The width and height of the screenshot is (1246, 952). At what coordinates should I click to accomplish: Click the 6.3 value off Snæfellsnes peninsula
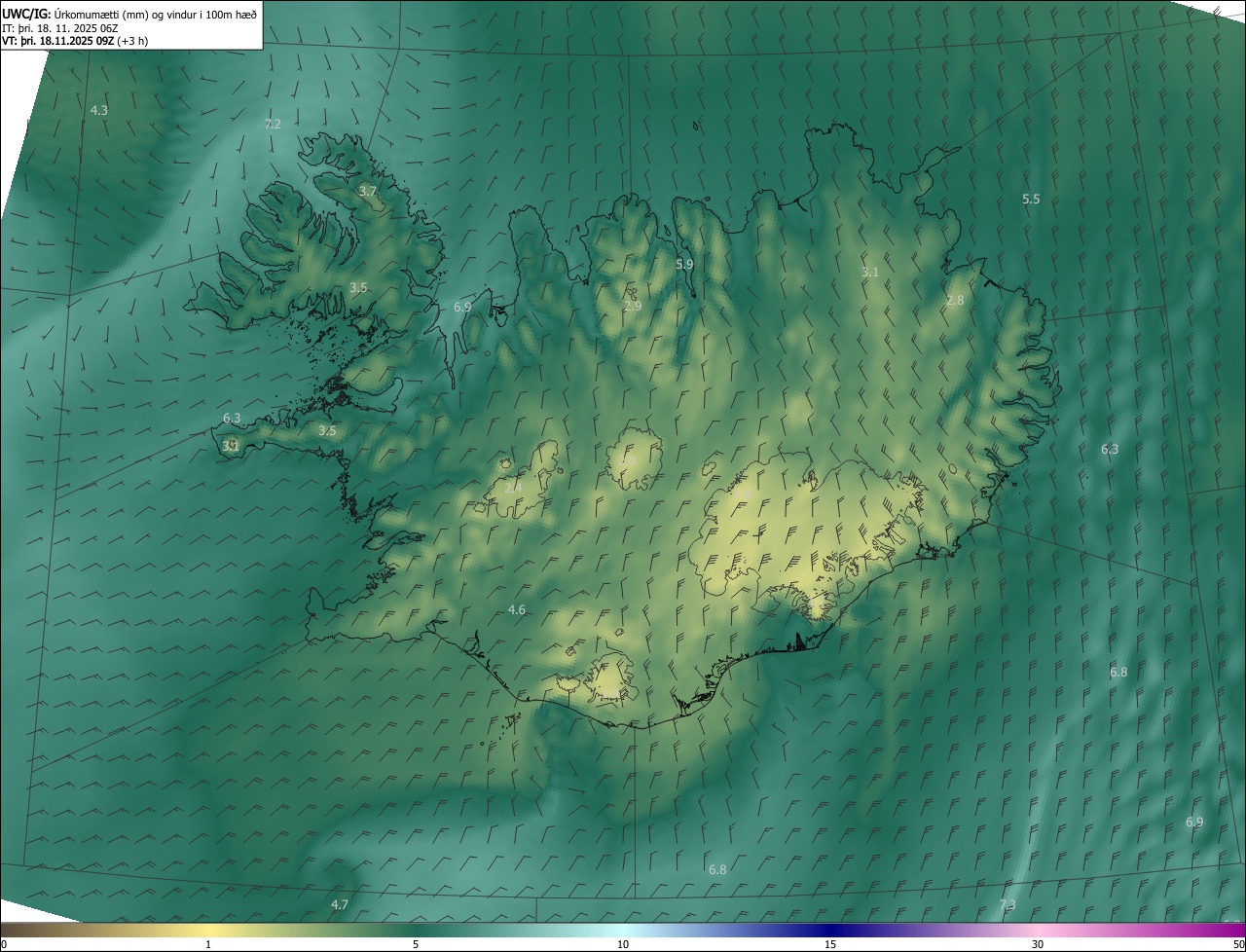(x=232, y=418)
